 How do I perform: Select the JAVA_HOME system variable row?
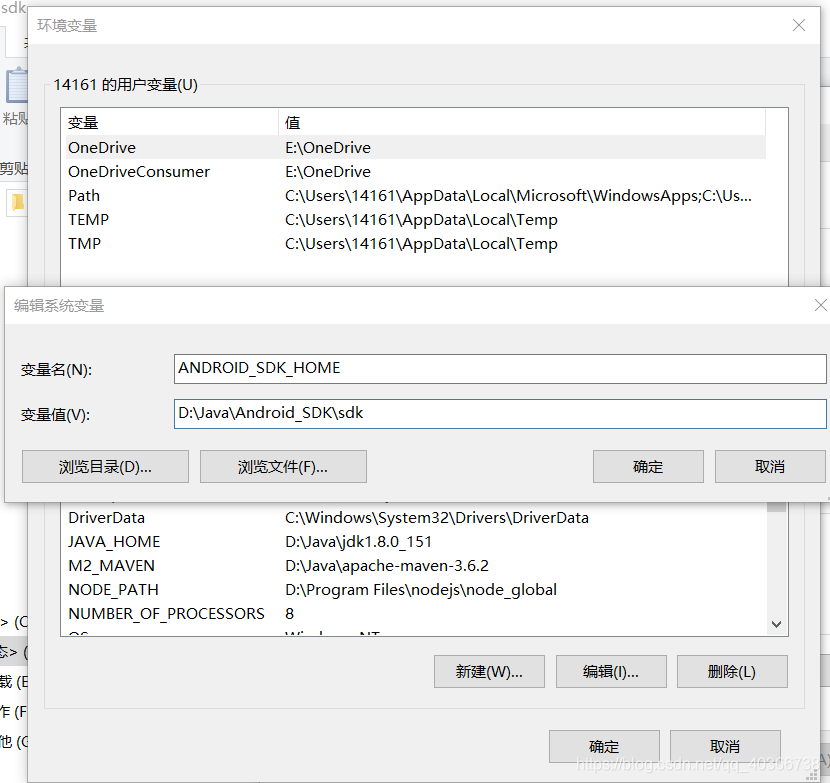416,542
